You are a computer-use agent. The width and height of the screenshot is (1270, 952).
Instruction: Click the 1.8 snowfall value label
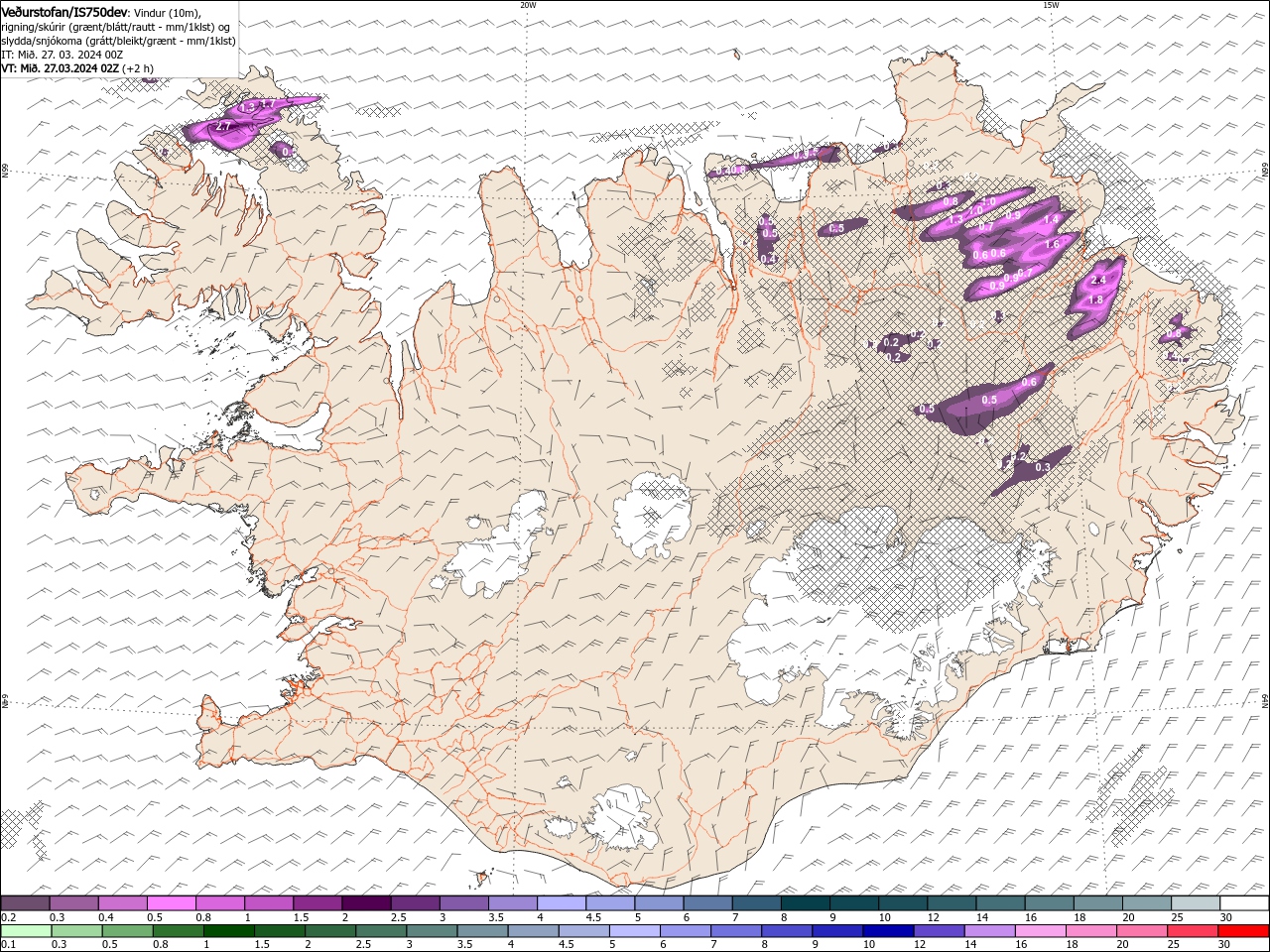1095,300
